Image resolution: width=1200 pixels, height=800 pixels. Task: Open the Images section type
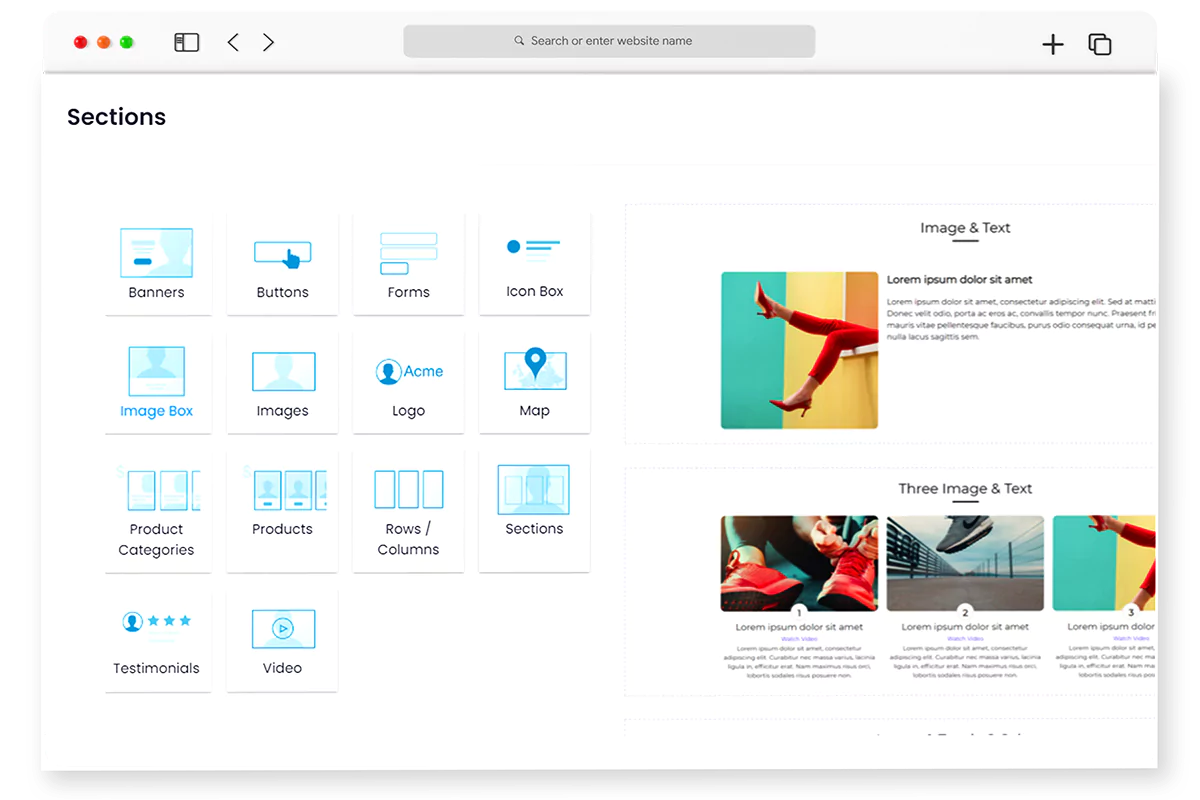tap(282, 382)
